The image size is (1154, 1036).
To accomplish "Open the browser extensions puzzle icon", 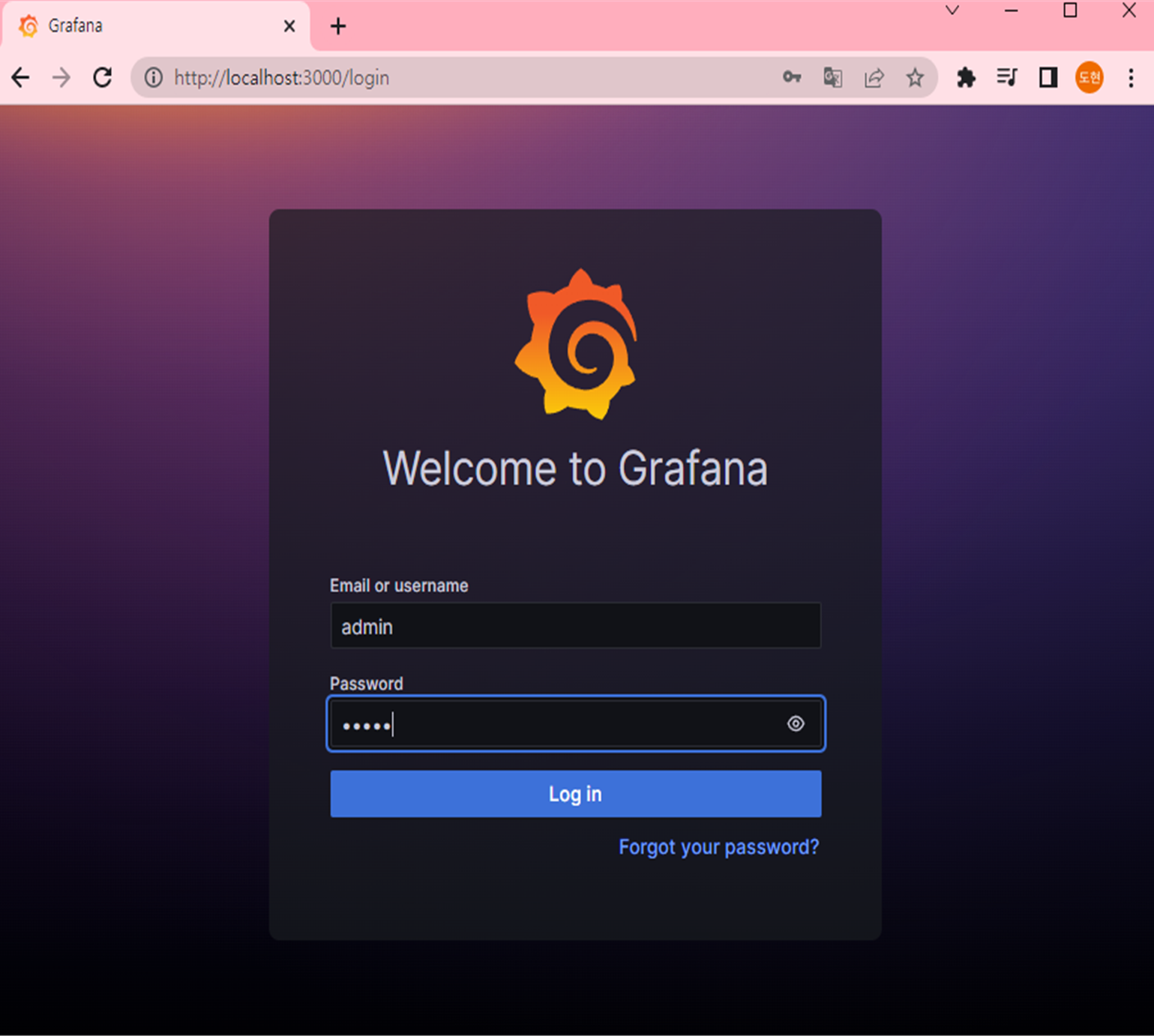I will click(967, 77).
